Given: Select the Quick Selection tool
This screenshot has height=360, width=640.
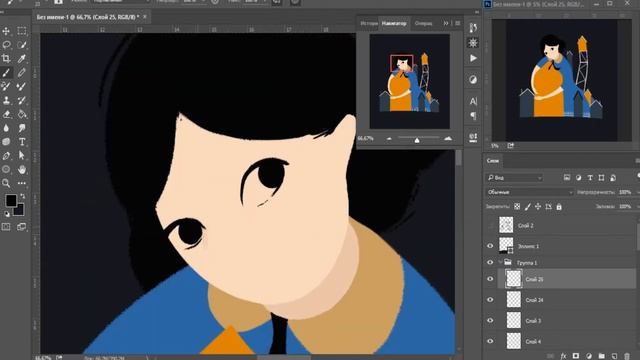Looking at the screenshot, I should pyautogui.click(x=22, y=44).
